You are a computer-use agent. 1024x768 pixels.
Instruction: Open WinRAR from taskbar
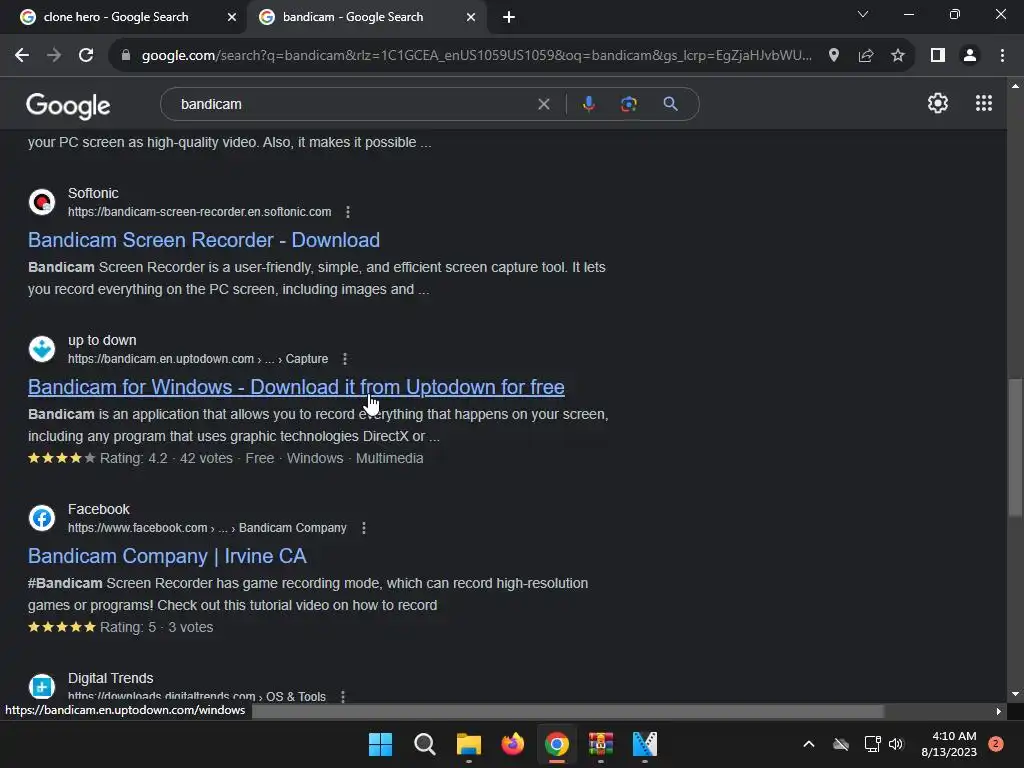click(x=601, y=744)
